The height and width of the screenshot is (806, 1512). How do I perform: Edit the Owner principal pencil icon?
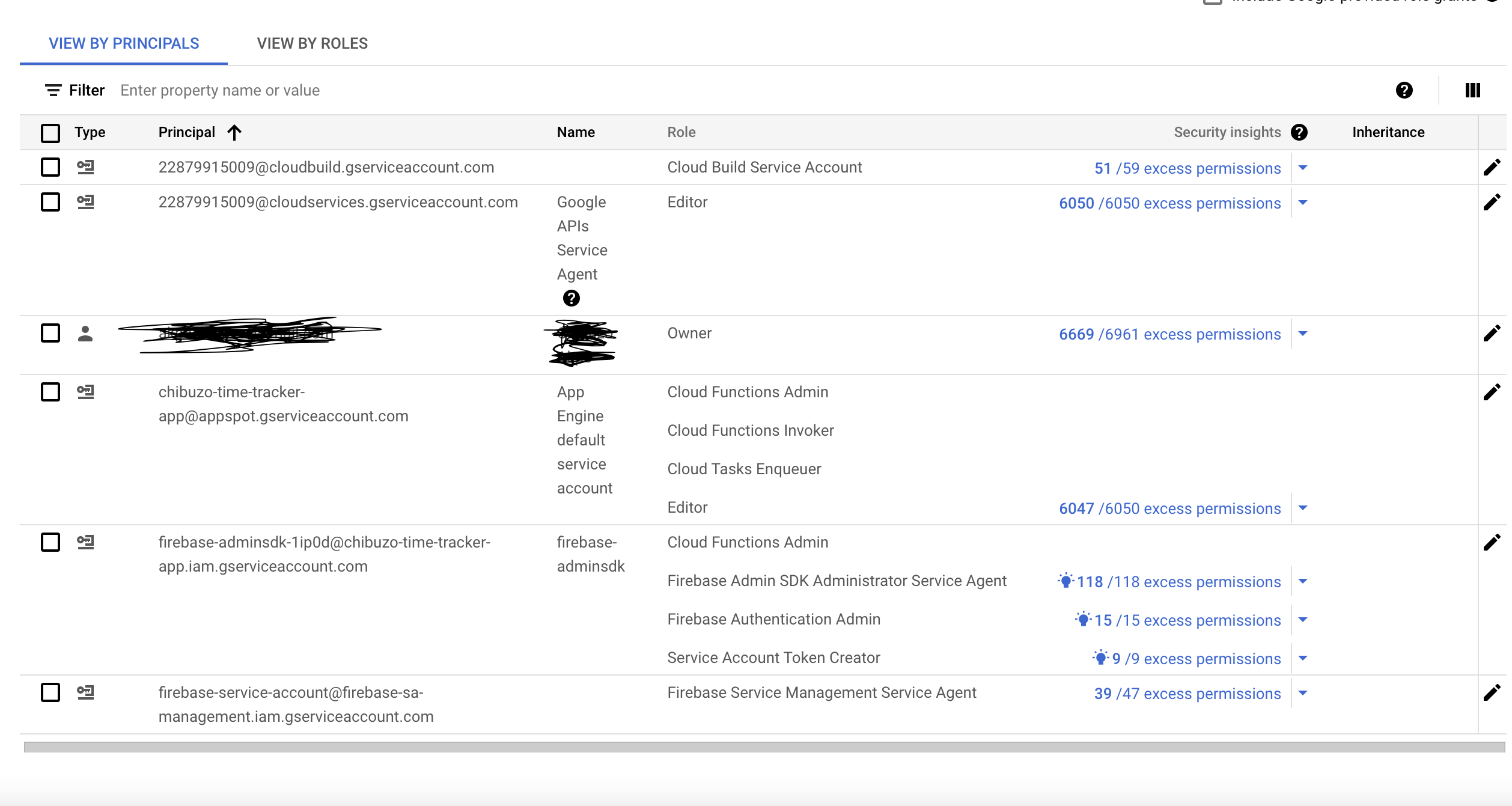tap(1492, 333)
